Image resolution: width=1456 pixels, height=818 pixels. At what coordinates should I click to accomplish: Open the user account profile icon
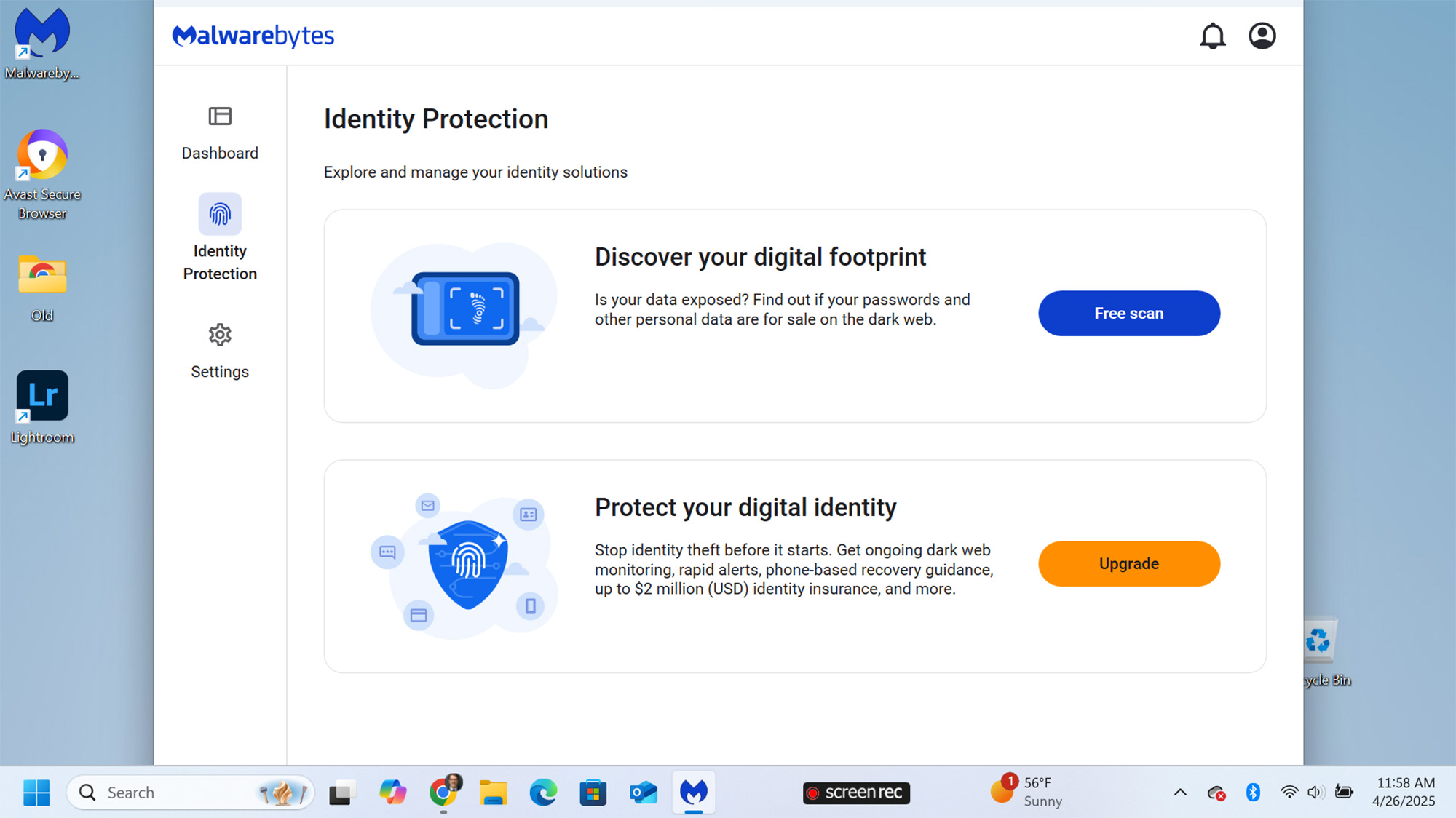[1262, 36]
